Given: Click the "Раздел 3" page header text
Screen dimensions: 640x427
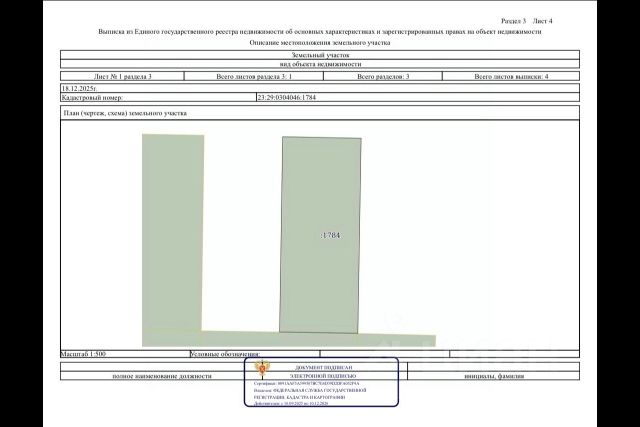Looking at the screenshot, I should tap(513, 21).
